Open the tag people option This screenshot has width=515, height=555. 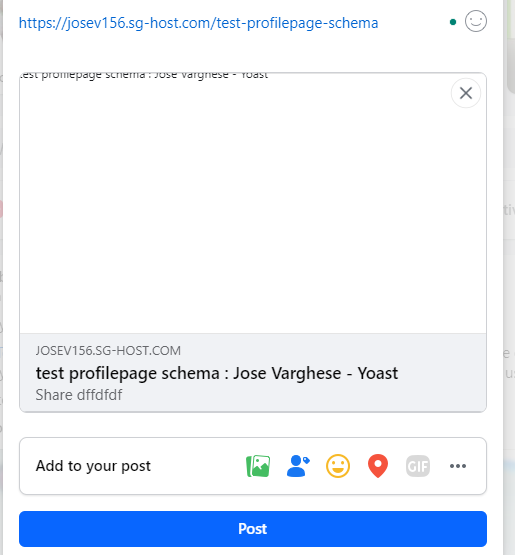[298, 466]
